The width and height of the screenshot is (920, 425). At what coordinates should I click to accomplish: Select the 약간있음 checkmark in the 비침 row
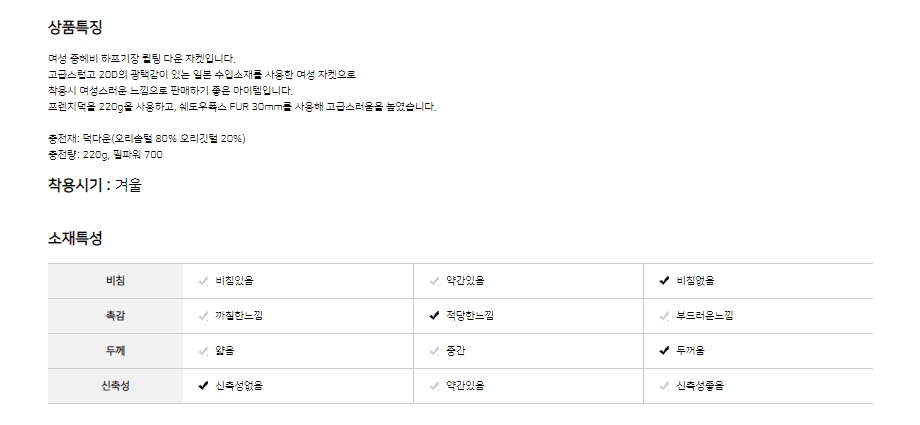click(x=434, y=281)
